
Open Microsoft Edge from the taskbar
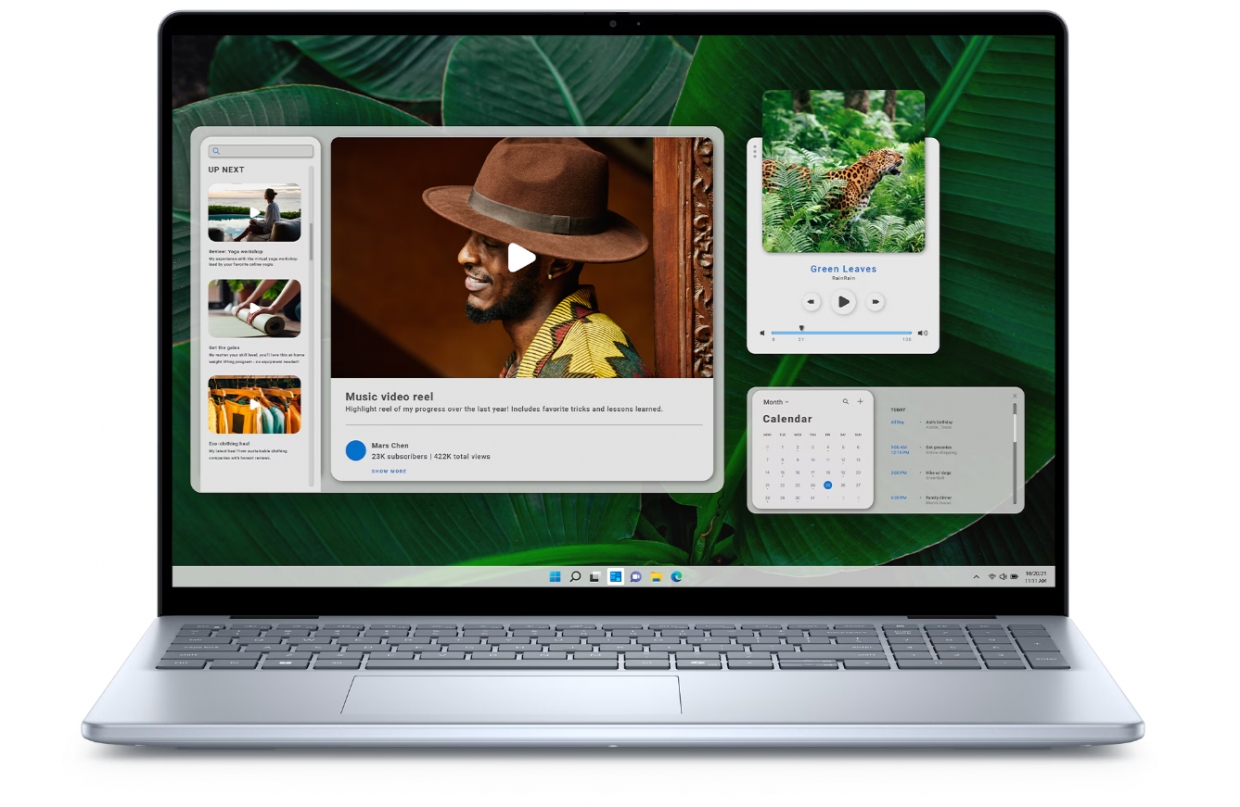677,577
